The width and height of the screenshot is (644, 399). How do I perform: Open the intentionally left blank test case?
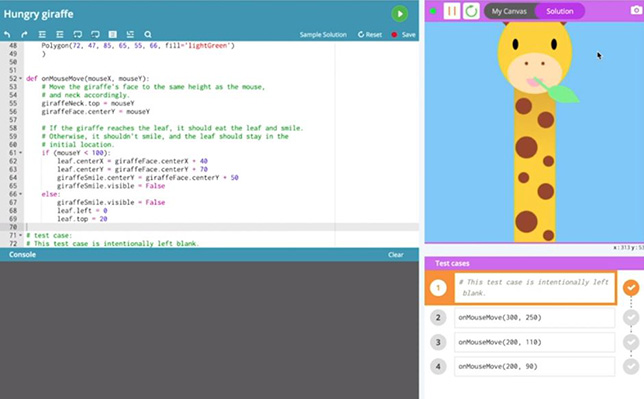coord(535,288)
